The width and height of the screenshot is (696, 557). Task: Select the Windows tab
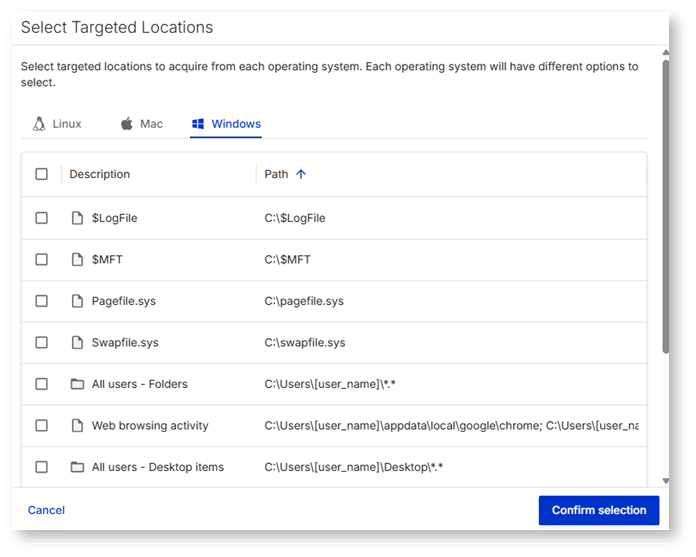pos(226,124)
